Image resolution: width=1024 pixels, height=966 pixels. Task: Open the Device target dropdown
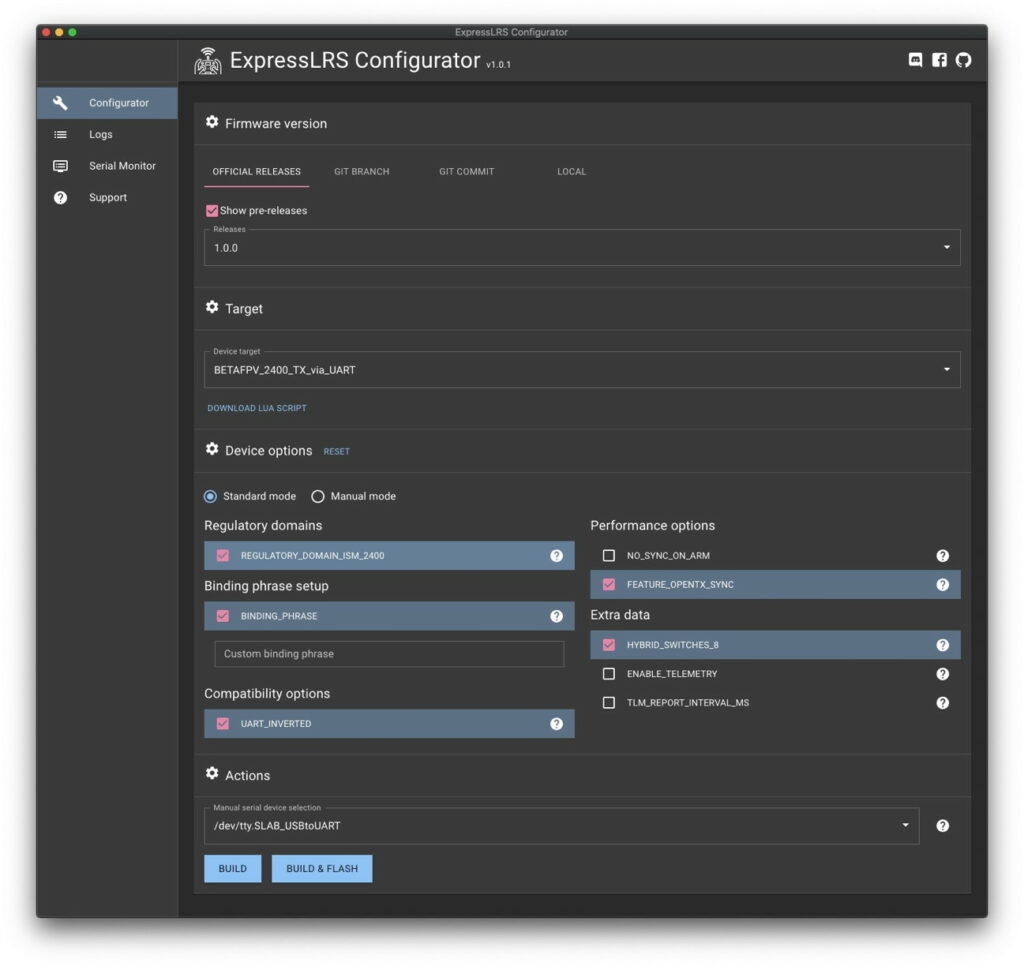[x=581, y=370]
